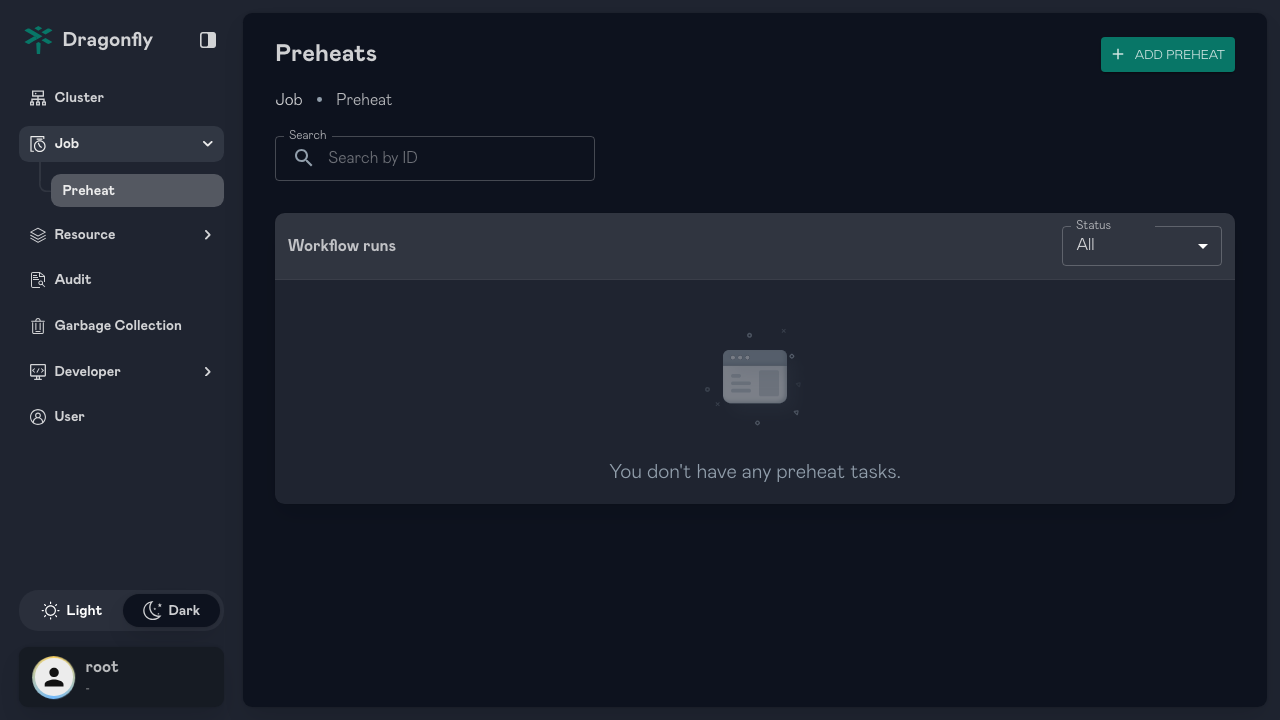Follow the Job breadcrumb link
This screenshot has width=1280, height=720.
pyautogui.click(x=289, y=100)
